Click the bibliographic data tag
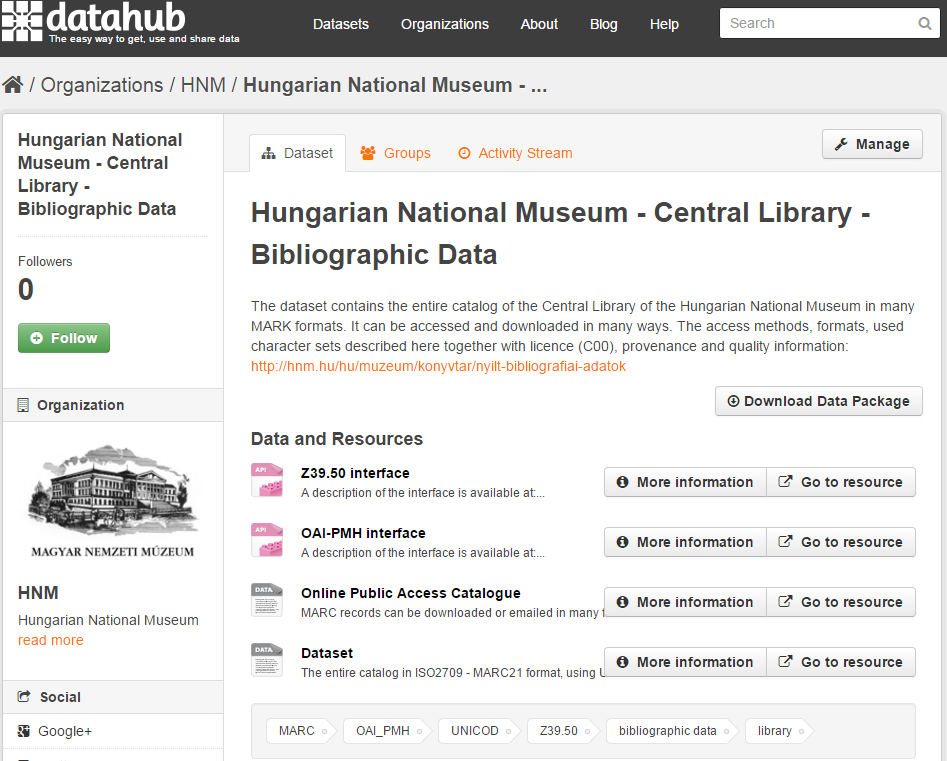The width and height of the screenshot is (947, 761). pyautogui.click(x=672, y=731)
